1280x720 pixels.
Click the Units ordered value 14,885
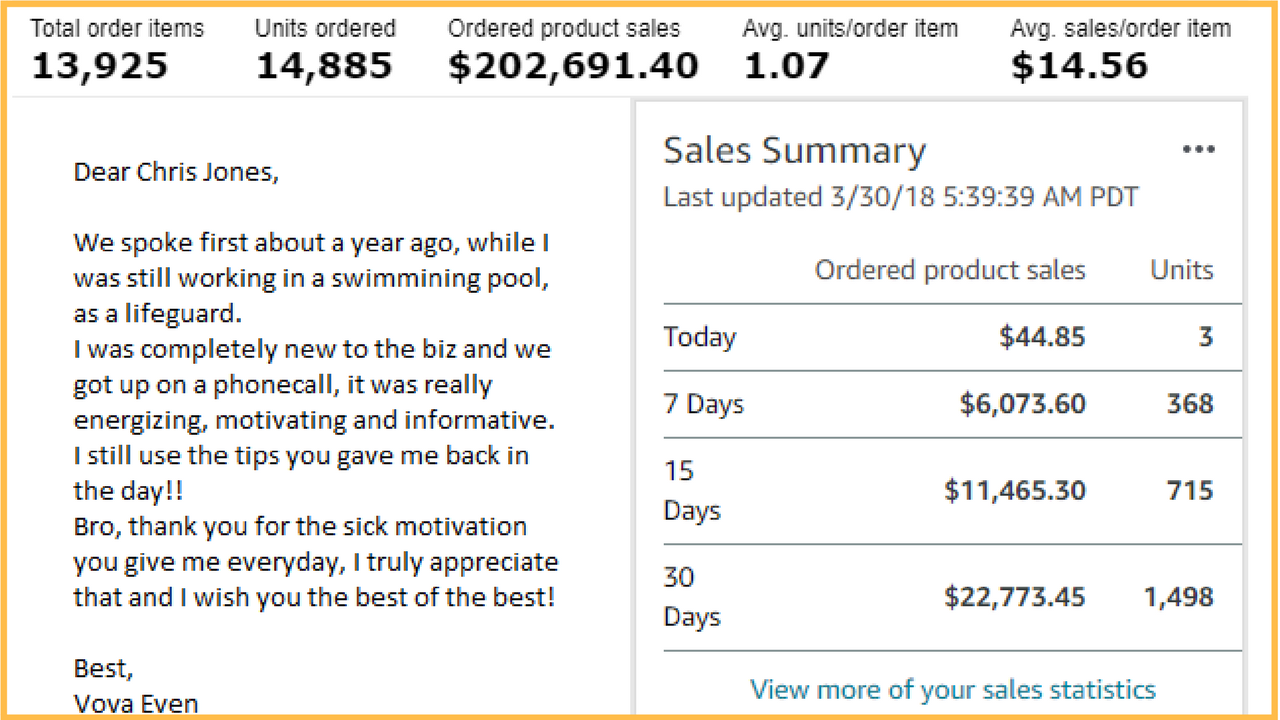tap(324, 67)
